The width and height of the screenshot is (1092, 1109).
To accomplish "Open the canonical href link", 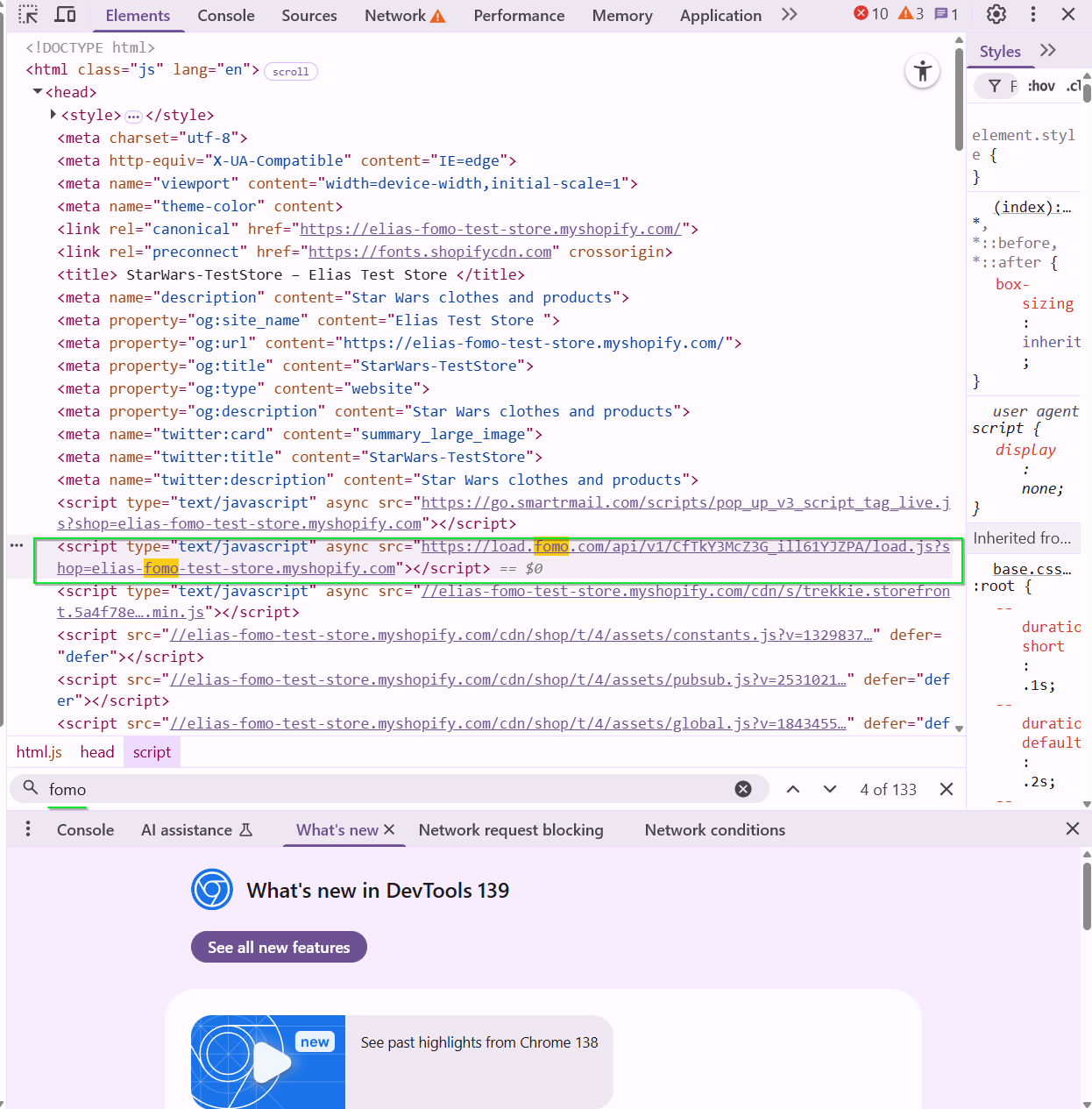I will tap(491, 229).
